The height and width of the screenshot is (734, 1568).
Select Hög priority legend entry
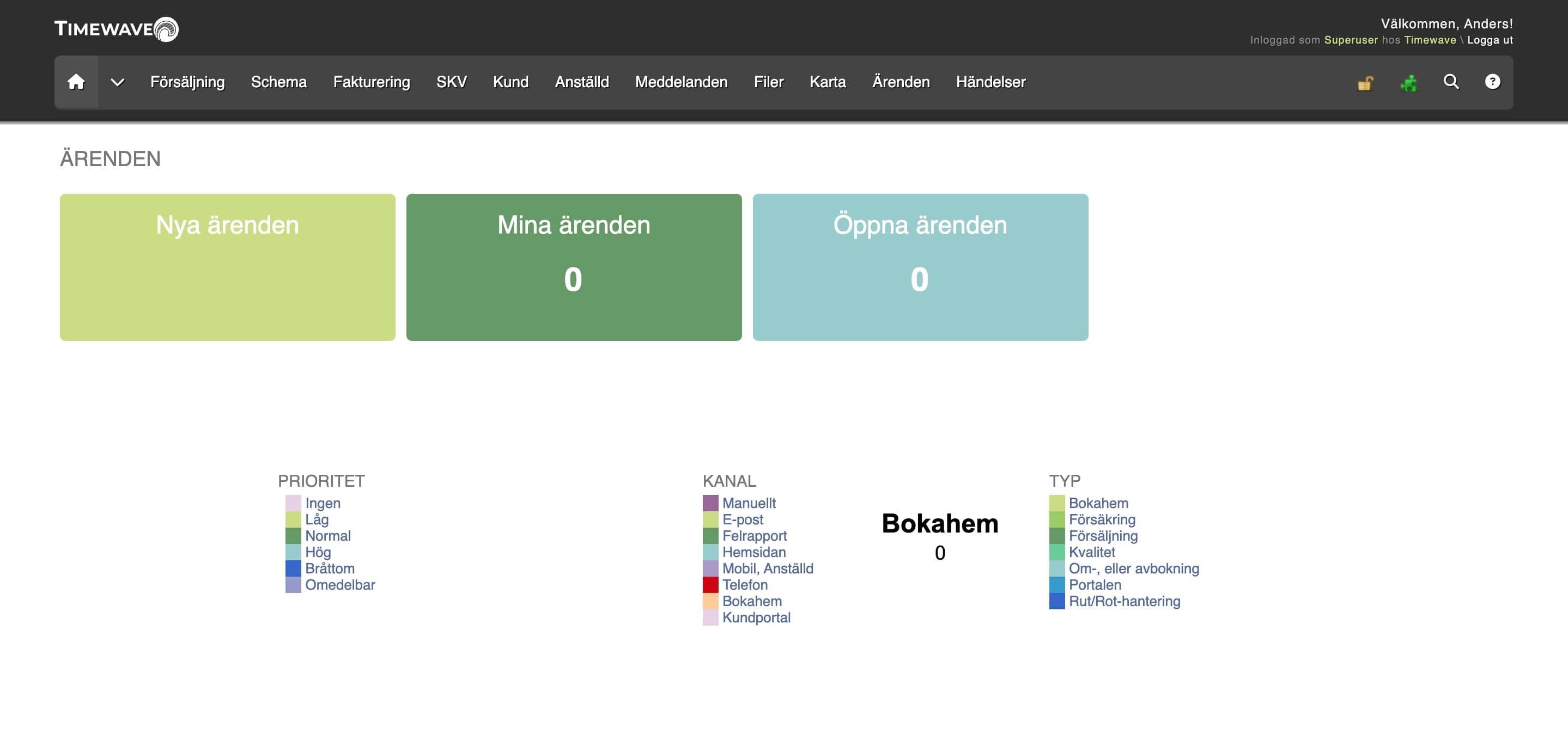pos(318,552)
